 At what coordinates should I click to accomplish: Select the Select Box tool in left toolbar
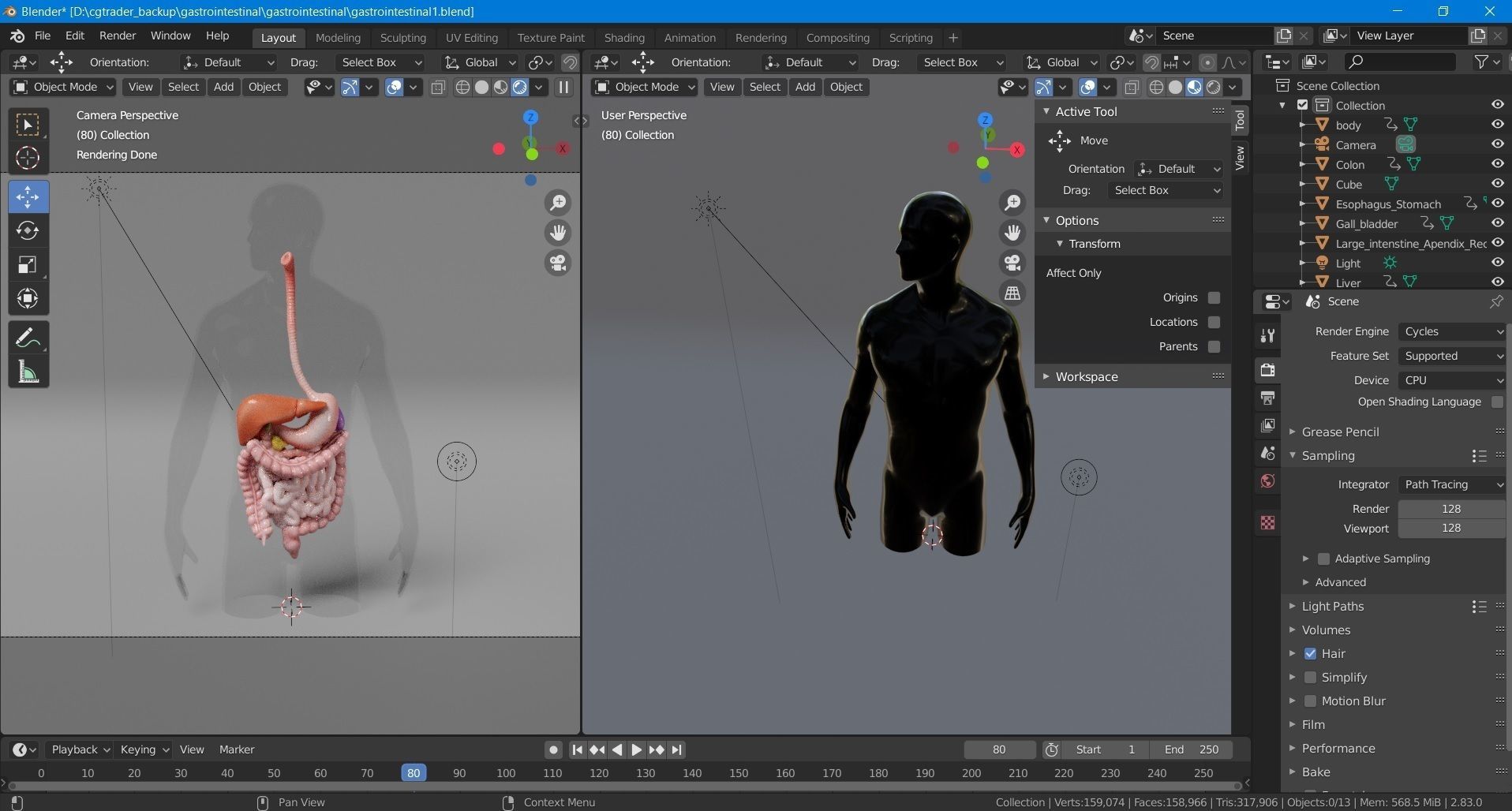[x=28, y=125]
